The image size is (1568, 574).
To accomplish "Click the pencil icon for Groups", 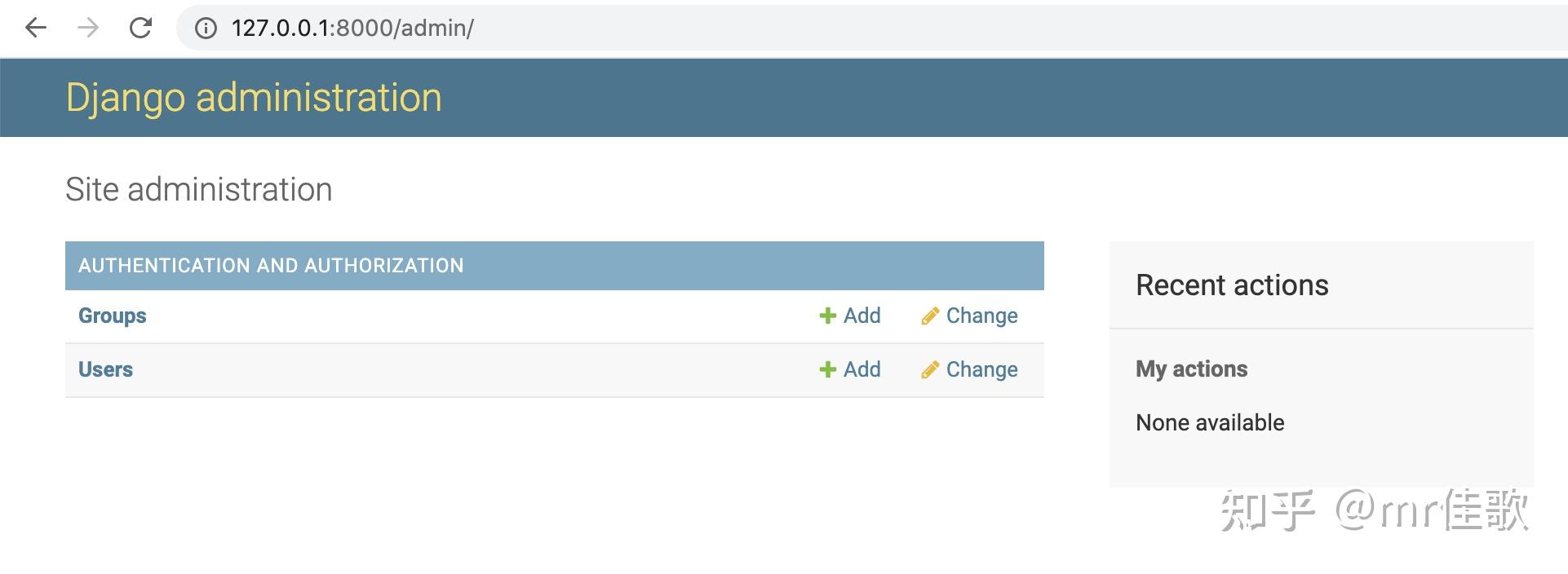I will pyautogui.click(x=929, y=316).
